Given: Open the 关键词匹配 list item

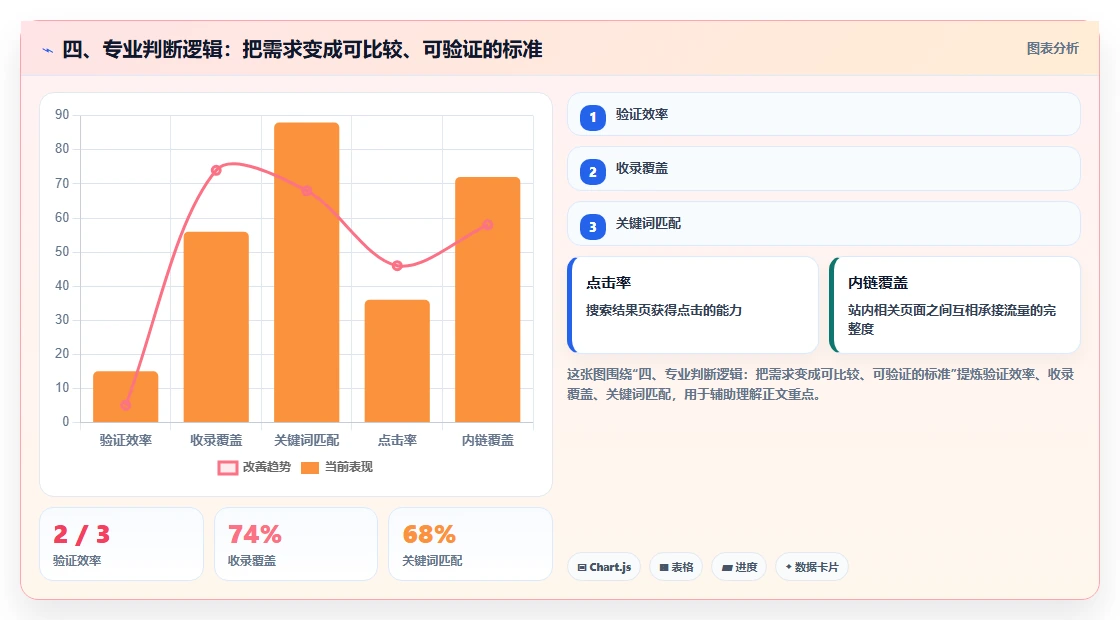Looking at the screenshot, I should 824,224.
